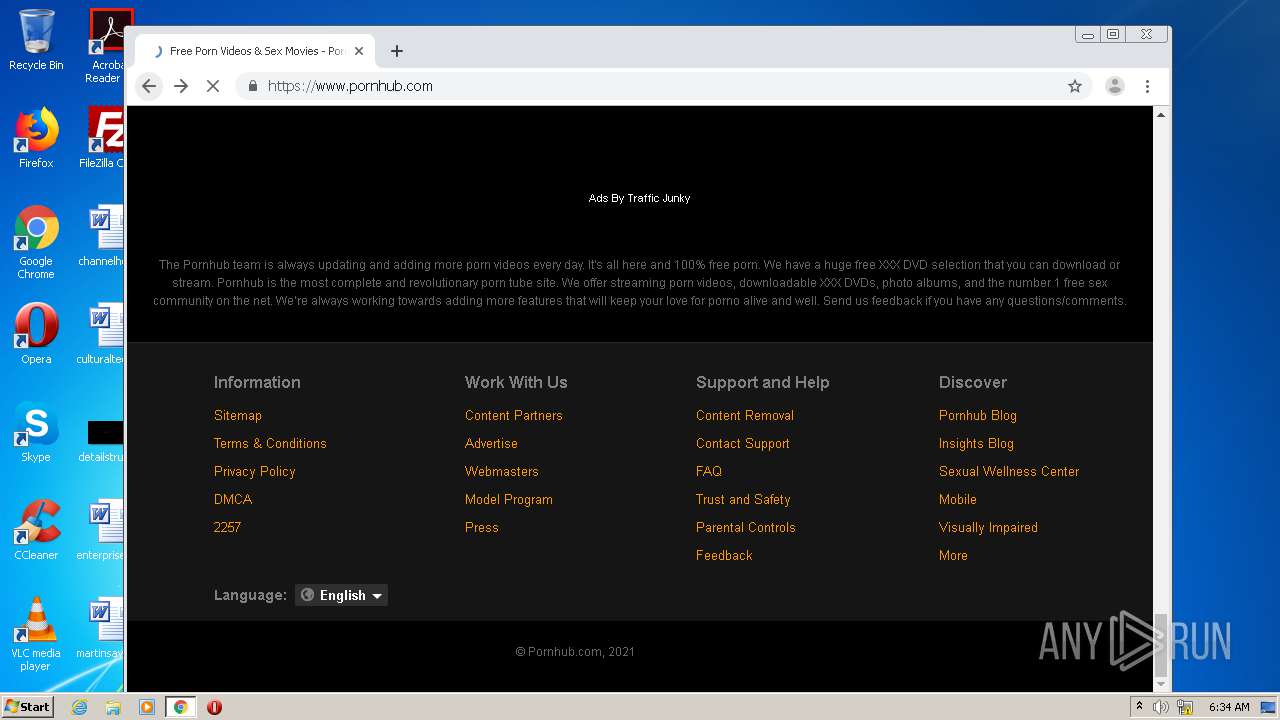Launch the Skype desktop shortcut

pos(36,432)
